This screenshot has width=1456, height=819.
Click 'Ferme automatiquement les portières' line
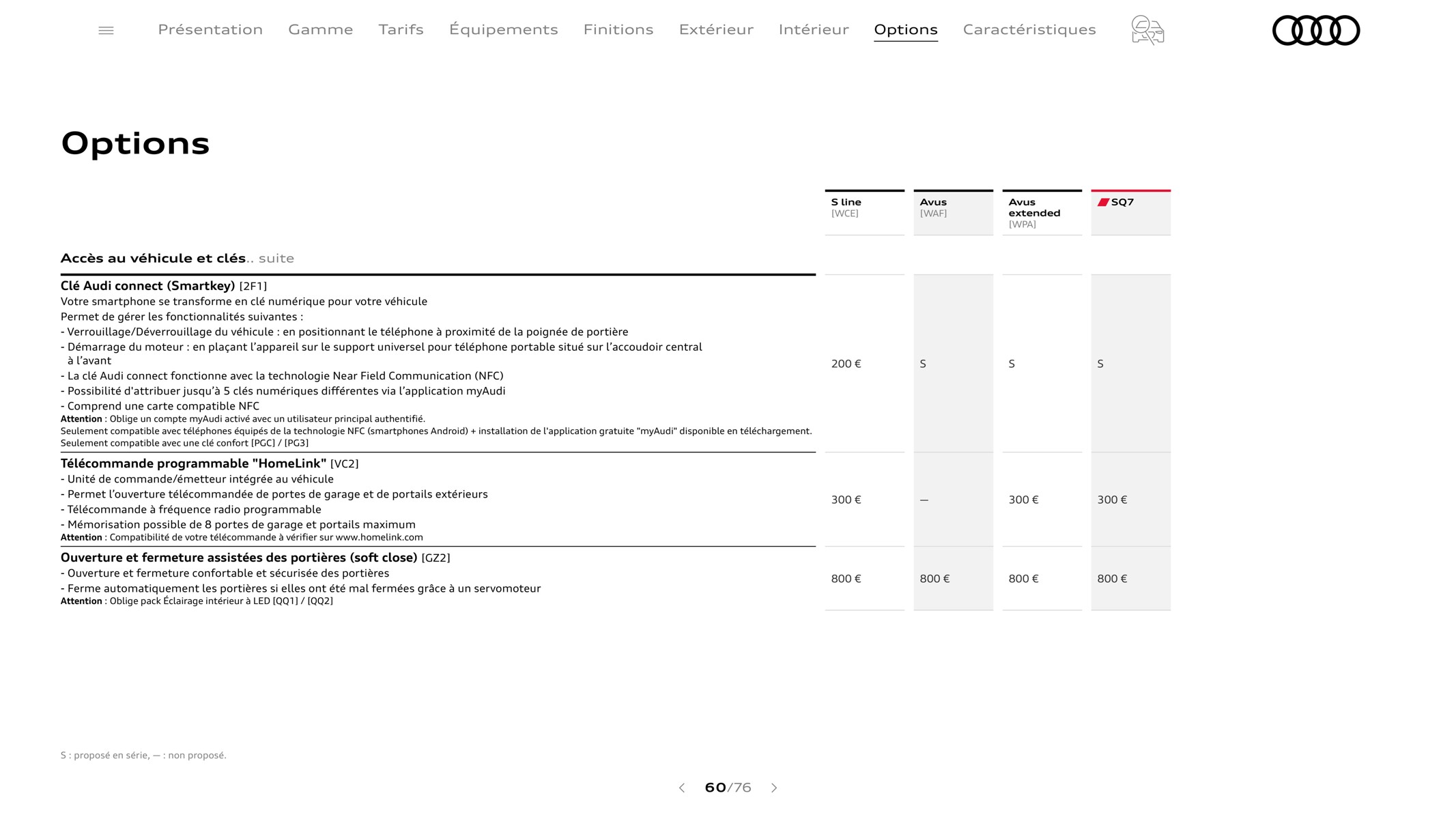tap(300, 588)
